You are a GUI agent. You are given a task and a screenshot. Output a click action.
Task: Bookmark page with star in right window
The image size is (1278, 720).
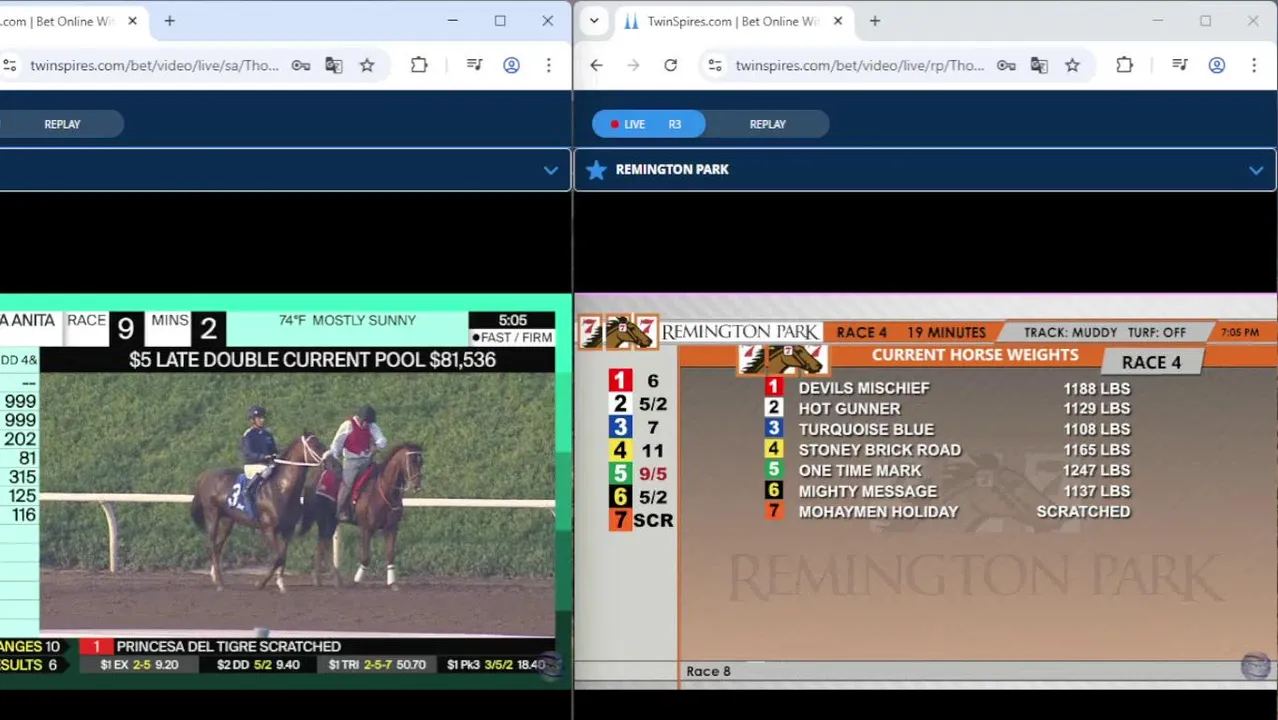[1072, 66]
